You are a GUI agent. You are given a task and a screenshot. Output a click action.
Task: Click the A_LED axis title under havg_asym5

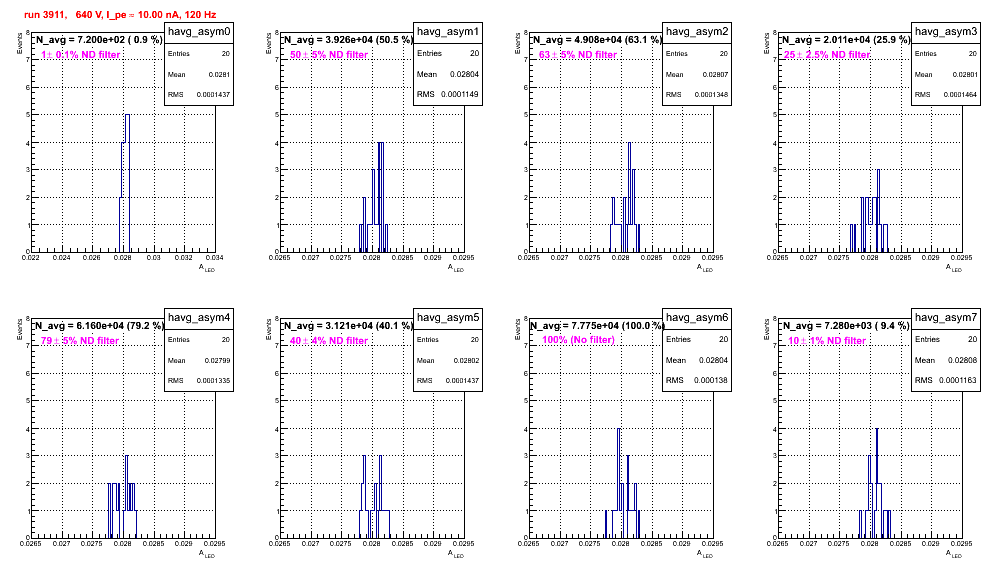click(x=456, y=554)
